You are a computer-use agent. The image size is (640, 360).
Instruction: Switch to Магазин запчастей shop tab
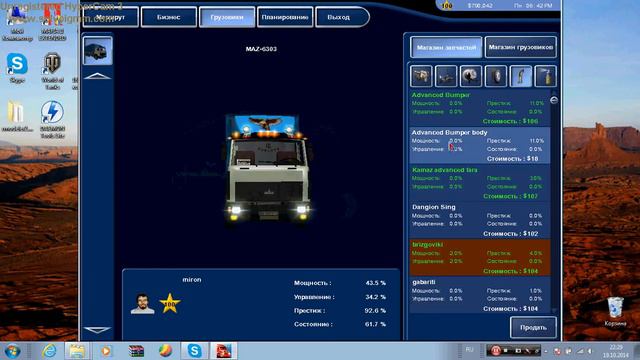446,47
